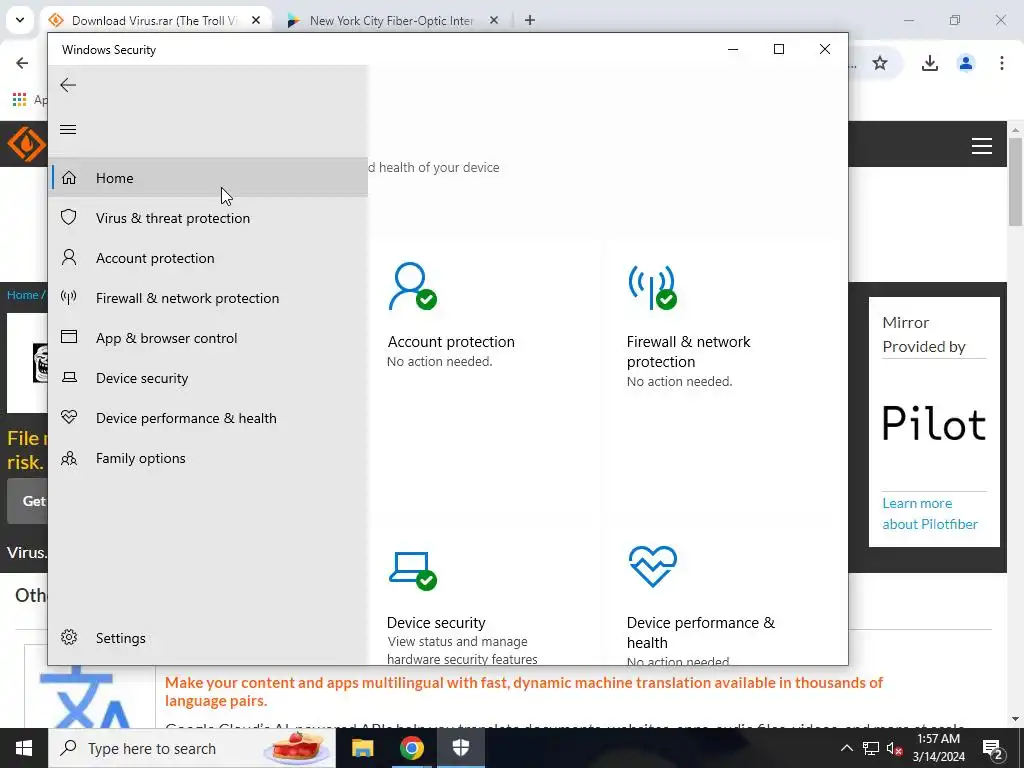Screen dimensions: 1024x768
Task: Open Firewall & network protection sidebar entry
Action: coord(208,298)
